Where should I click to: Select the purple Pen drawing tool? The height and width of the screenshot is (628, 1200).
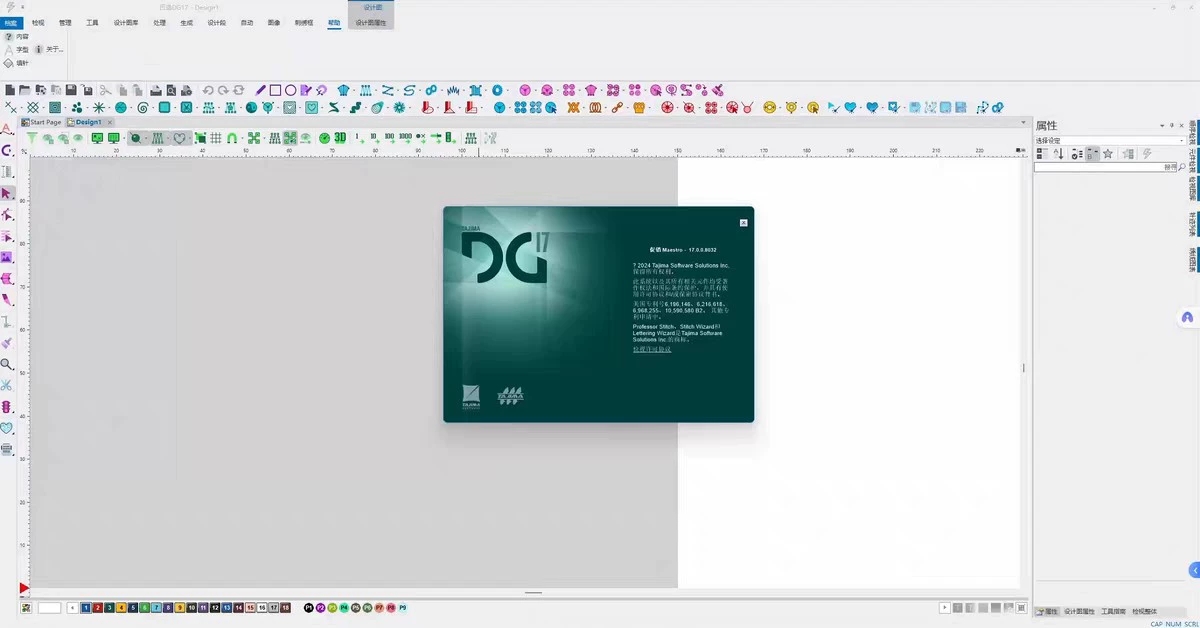click(x=260, y=90)
